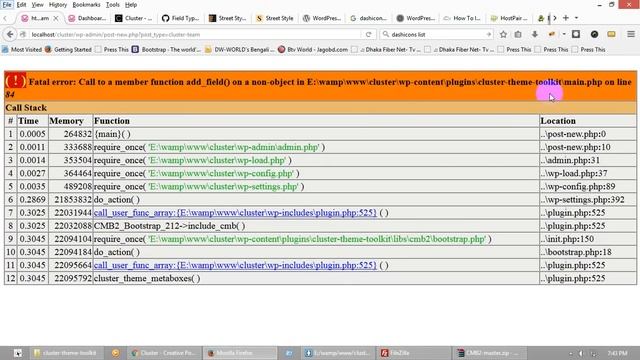640x360 pixels.
Task: Open Most Visited bookmarks folder
Action: [x=22, y=49]
